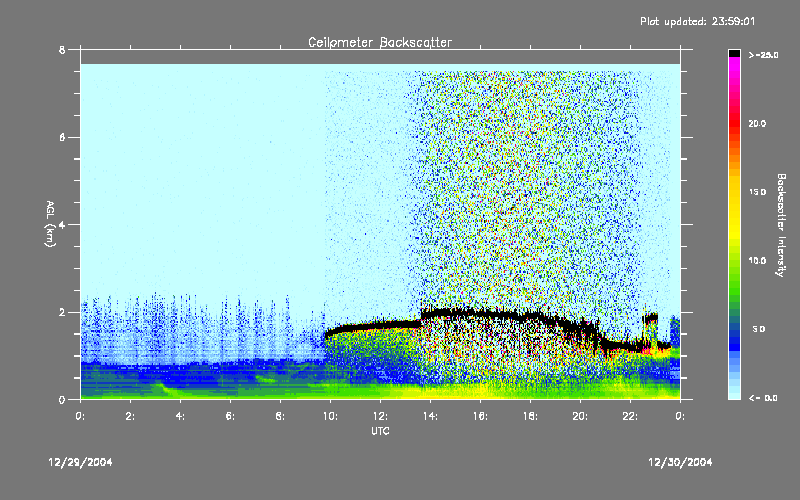Image resolution: width=800 pixels, height=500 pixels.
Task: Click the "10.0" colorbar label
Action: 757,261
